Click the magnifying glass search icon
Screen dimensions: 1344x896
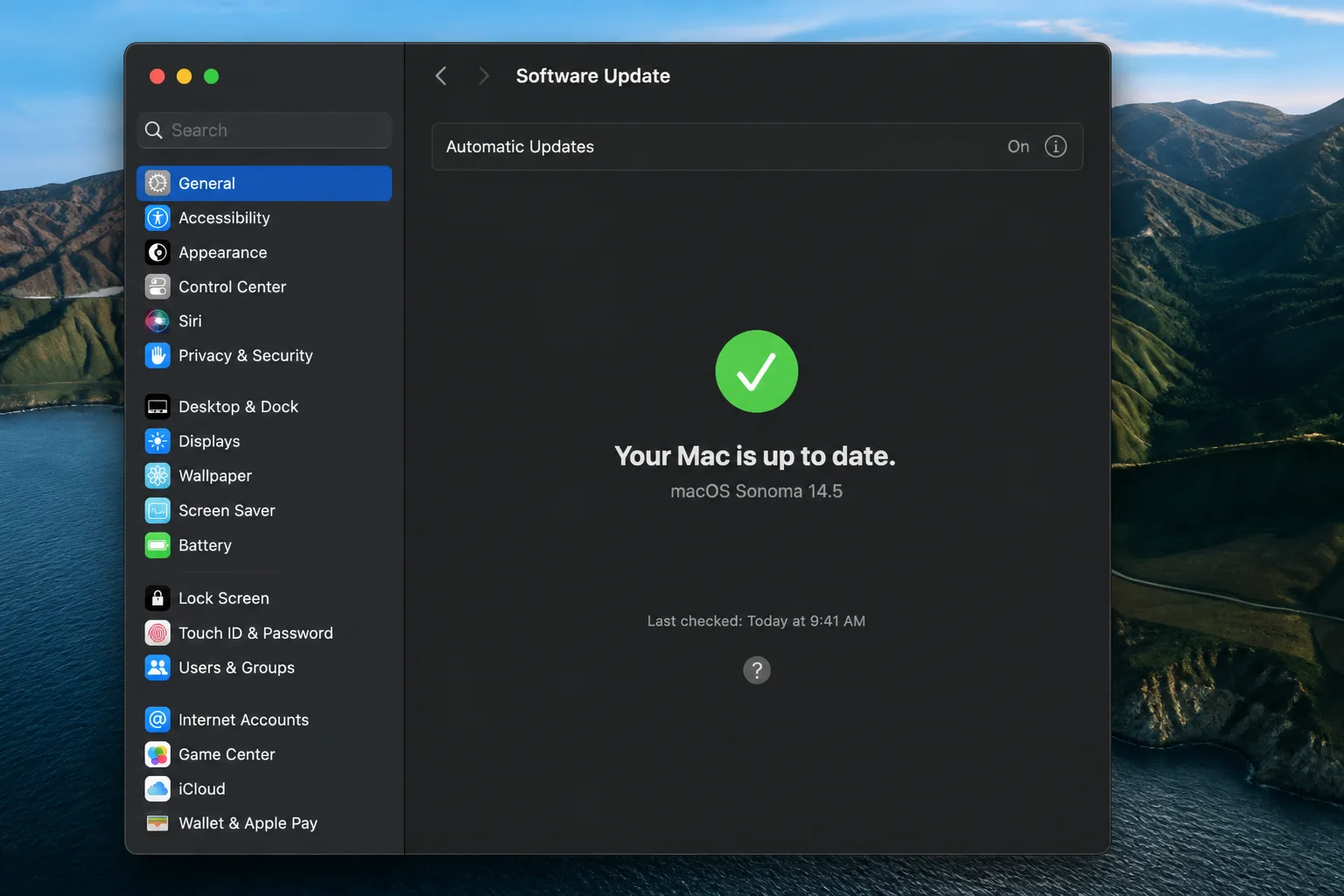click(x=154, y=130)
